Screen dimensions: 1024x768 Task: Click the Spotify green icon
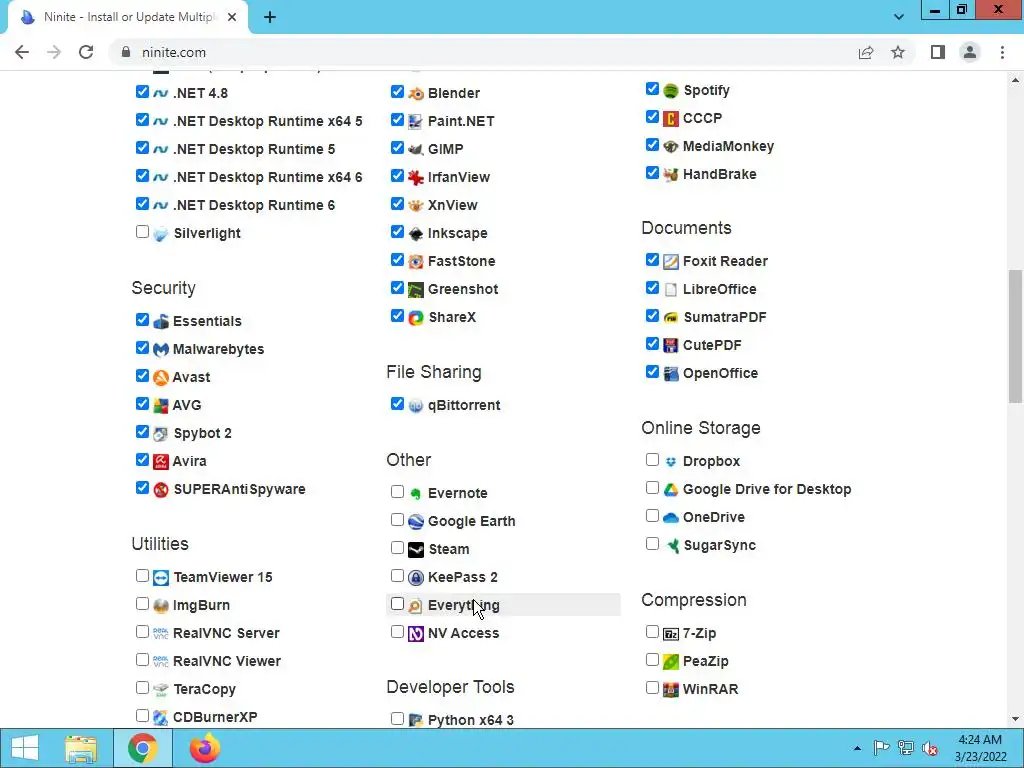671,91
